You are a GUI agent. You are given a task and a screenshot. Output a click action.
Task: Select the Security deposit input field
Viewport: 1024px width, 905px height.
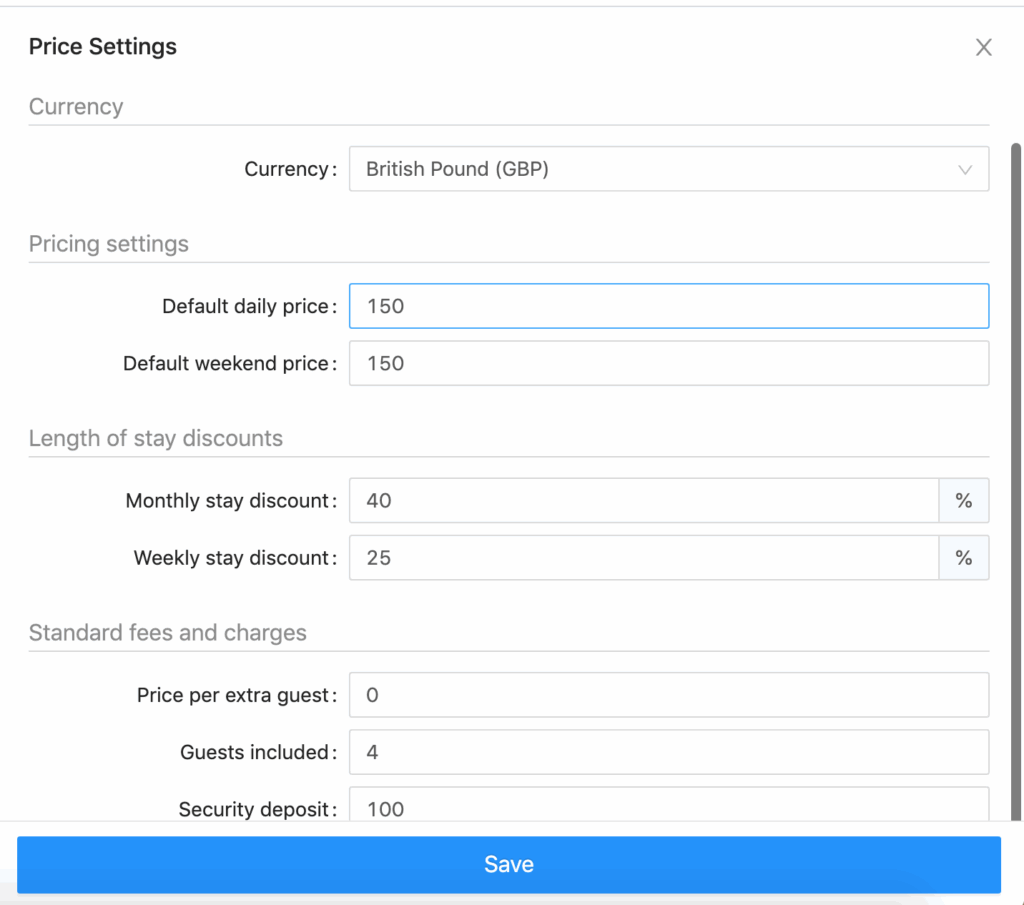pyautogui.click(x=668, y=806)
